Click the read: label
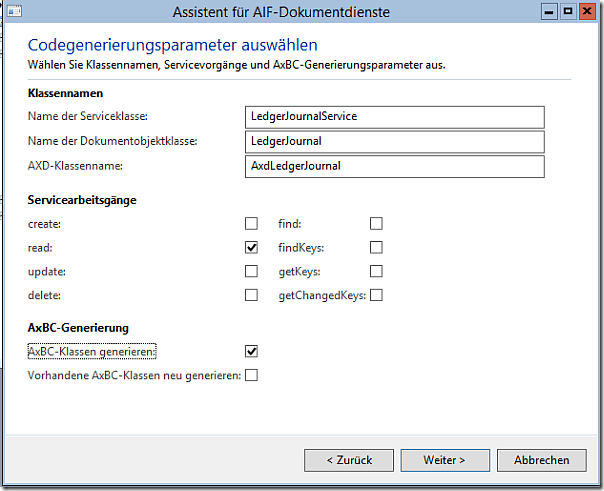 point(40,248)
